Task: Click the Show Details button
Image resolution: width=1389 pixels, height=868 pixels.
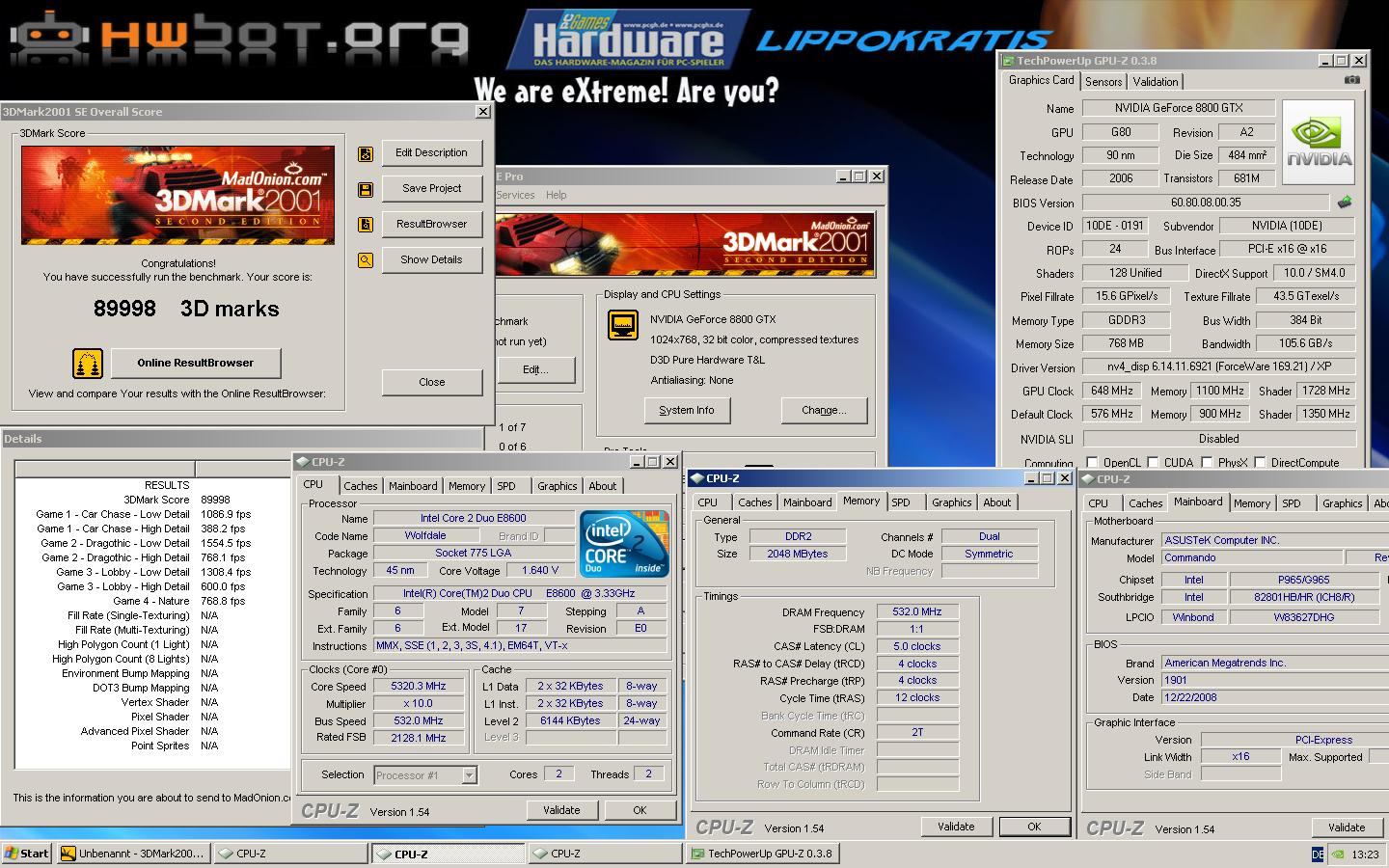Action: [431, 260]
